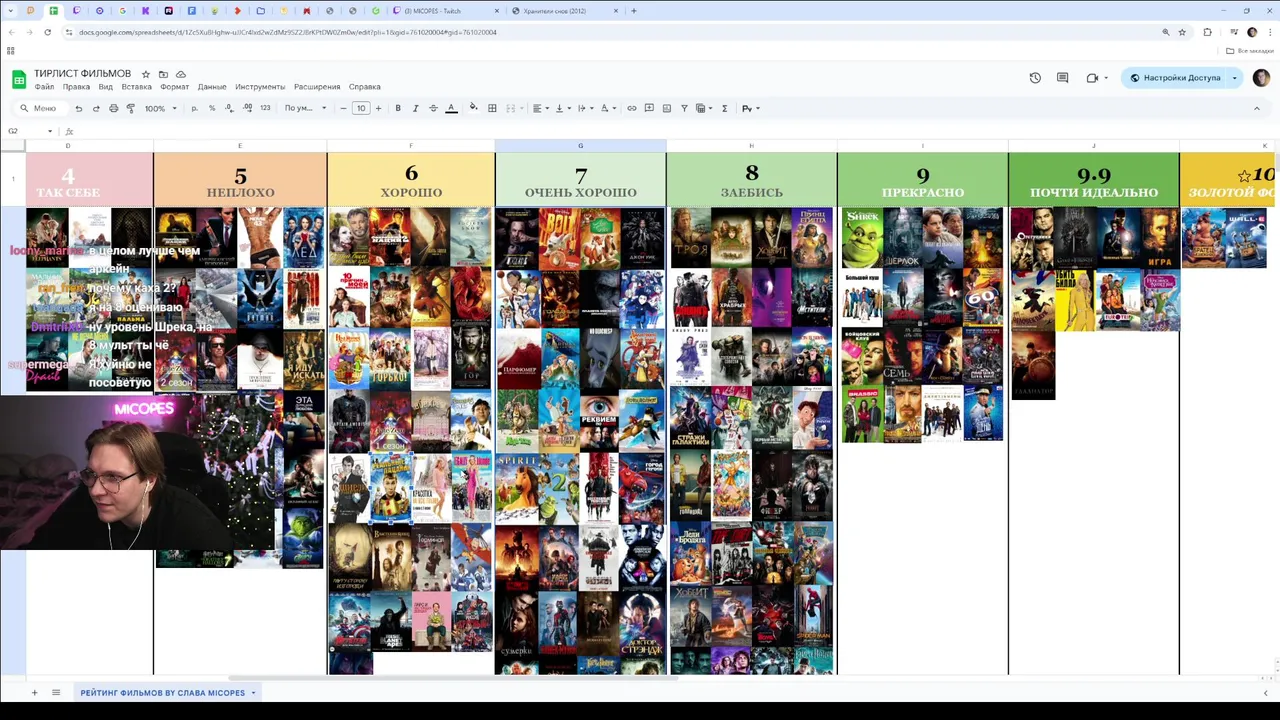Click the 7 ОЧЕНЬ ХОРОШО header cell
The height and width of the screenshot is (720, 1280).
[580, 180]
